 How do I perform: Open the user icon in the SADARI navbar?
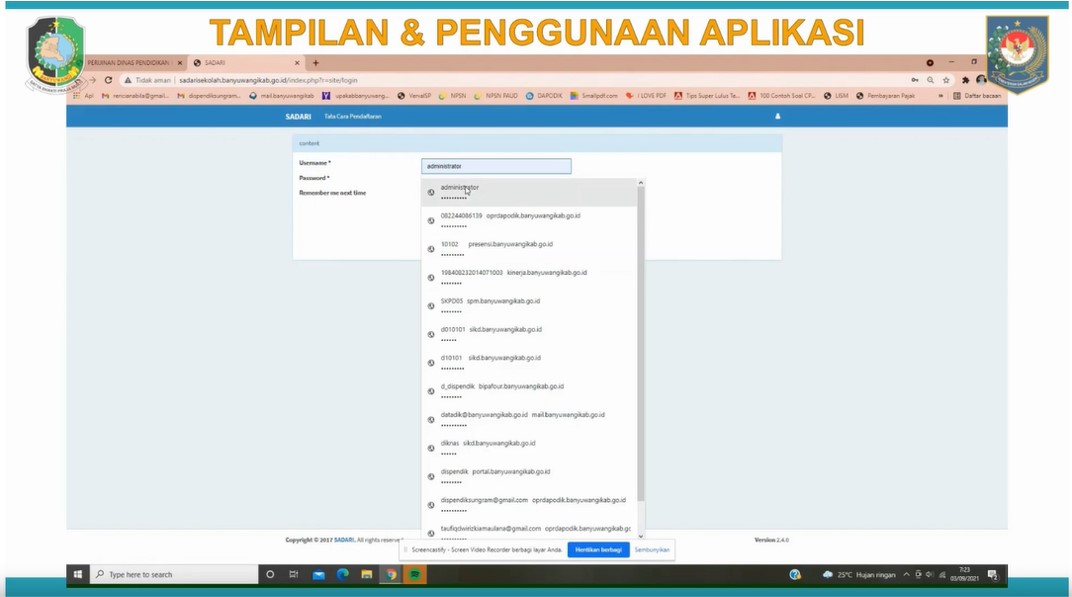(777, 116)
